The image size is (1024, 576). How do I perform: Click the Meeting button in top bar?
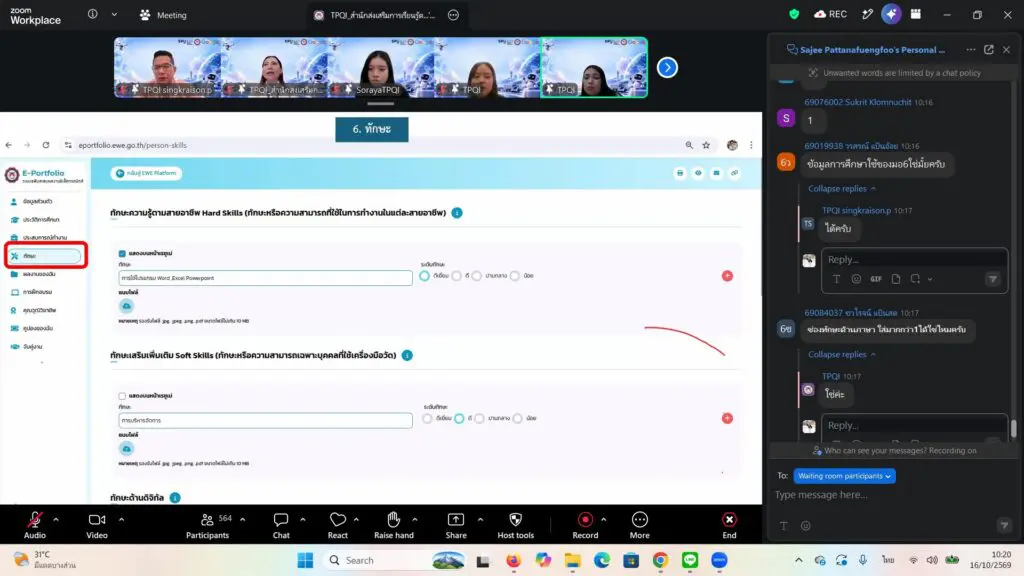click(x=163, y=14)
